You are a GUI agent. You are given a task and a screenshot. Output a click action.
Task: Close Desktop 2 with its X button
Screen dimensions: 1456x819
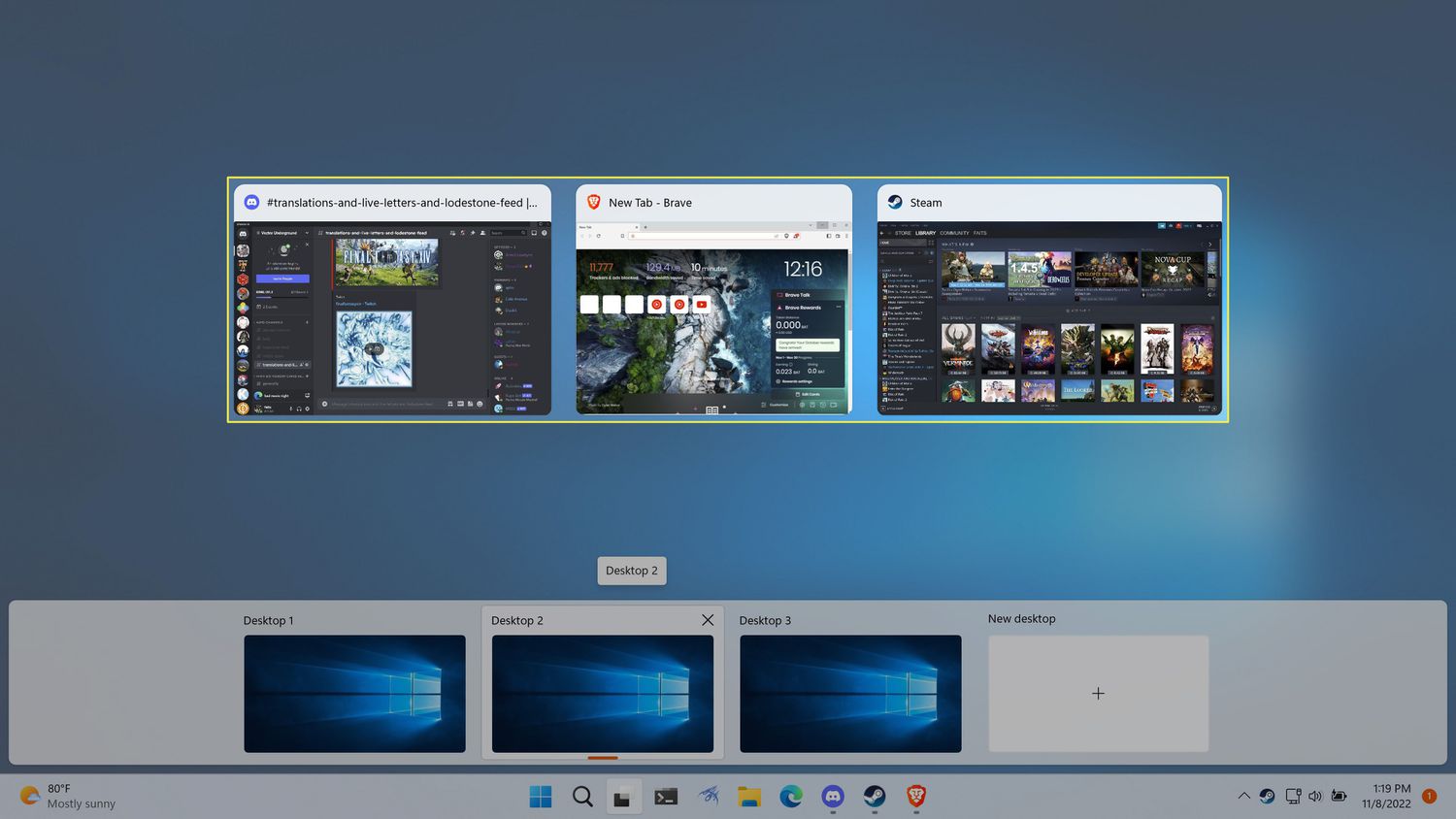[x=708, y=620]
